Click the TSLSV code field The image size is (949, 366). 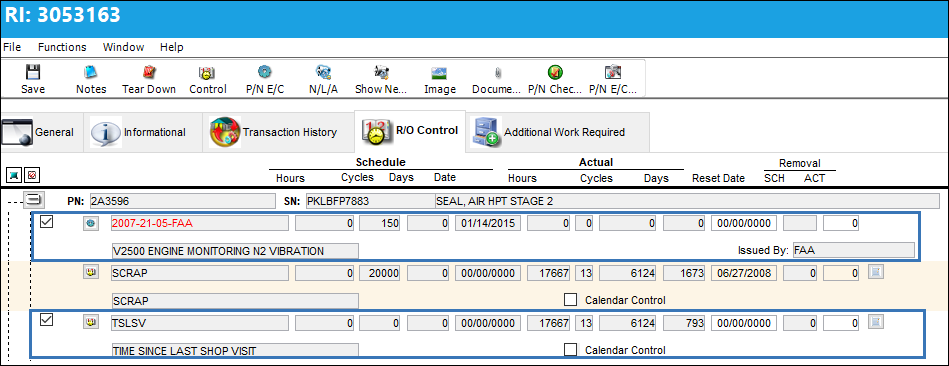point(200,323)
